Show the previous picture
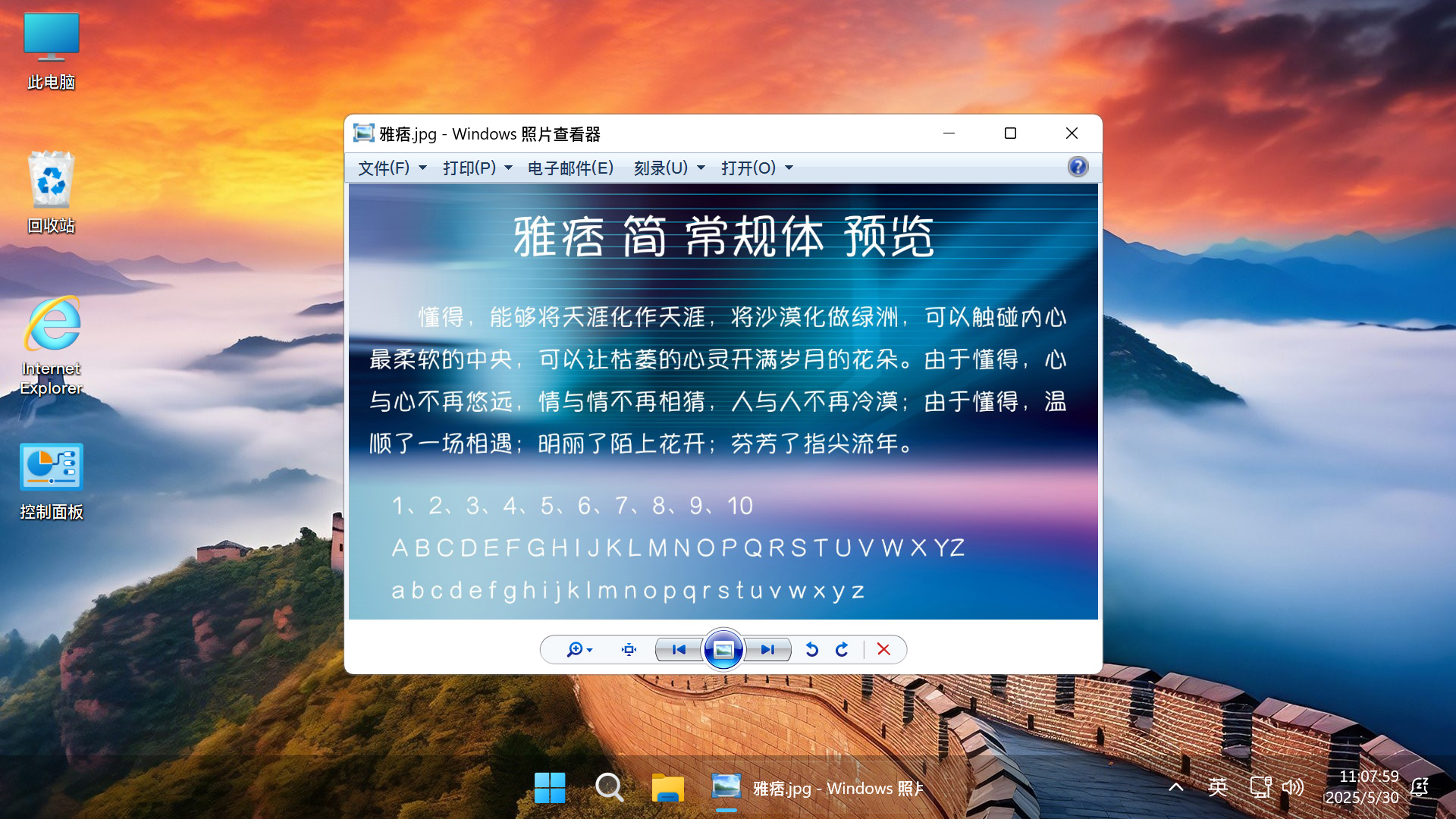 [x=679, y=650]
